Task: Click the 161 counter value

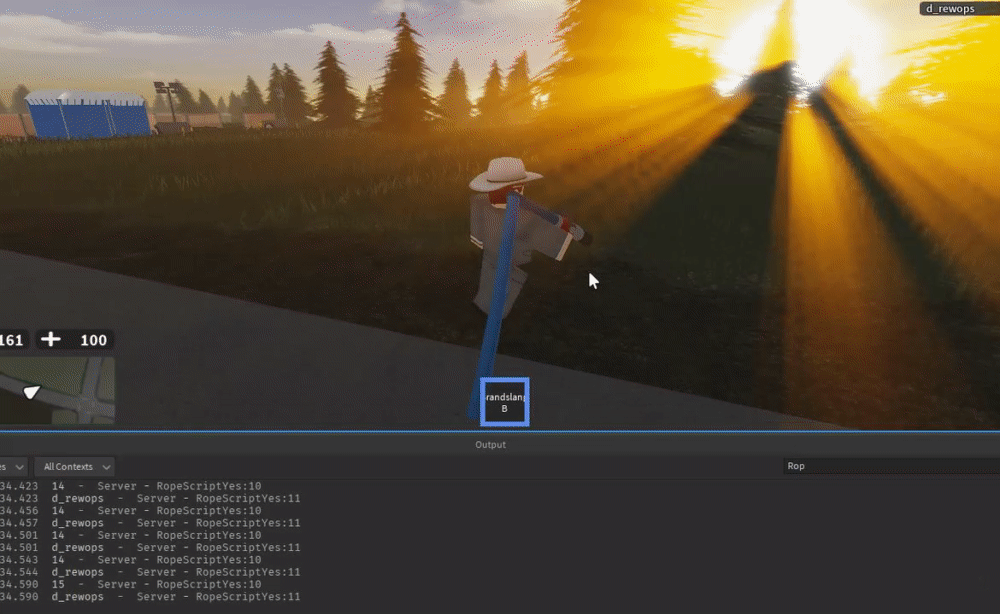Action: (11, 340)
